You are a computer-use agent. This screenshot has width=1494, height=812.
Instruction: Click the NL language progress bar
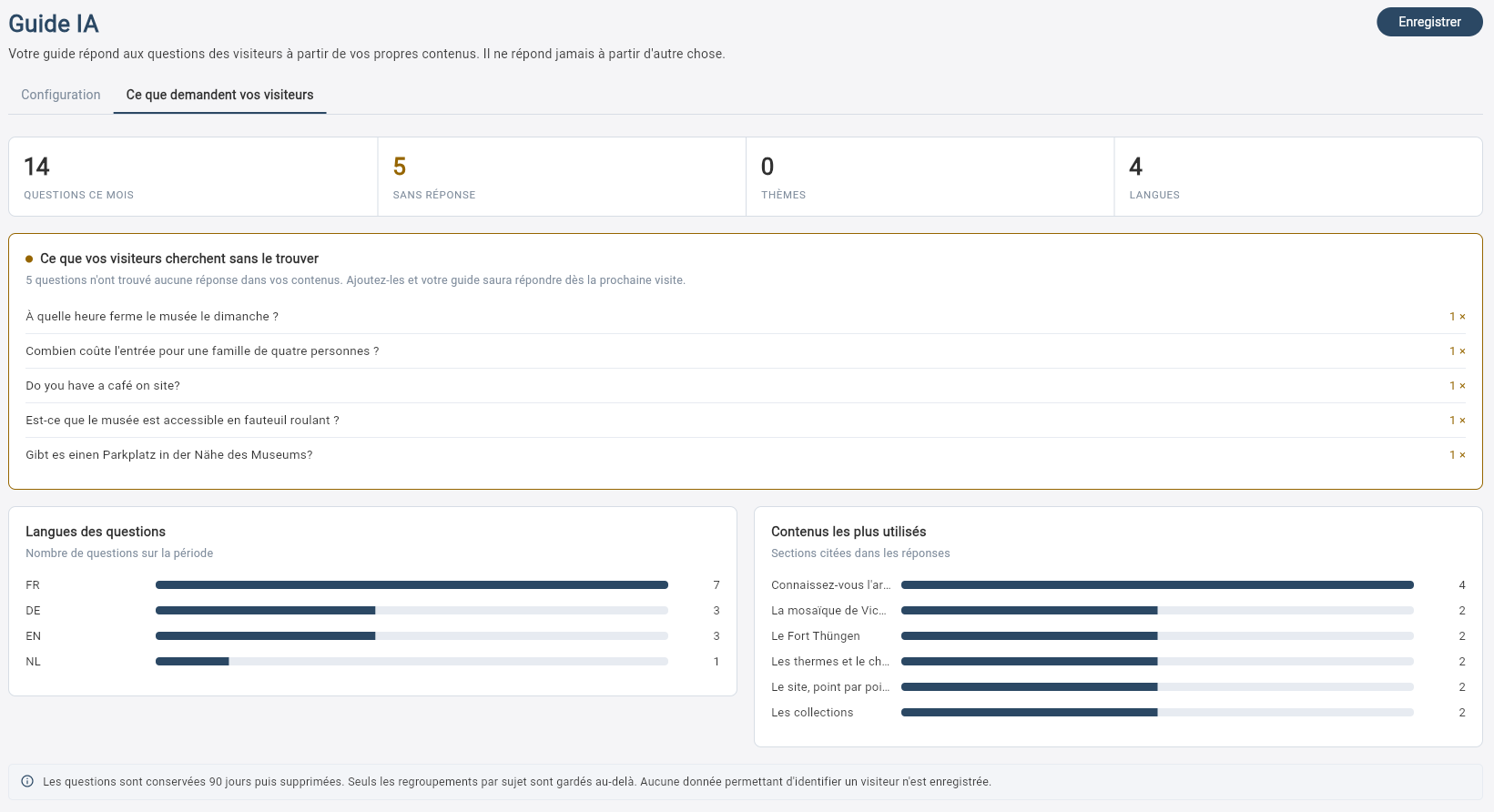412,662
